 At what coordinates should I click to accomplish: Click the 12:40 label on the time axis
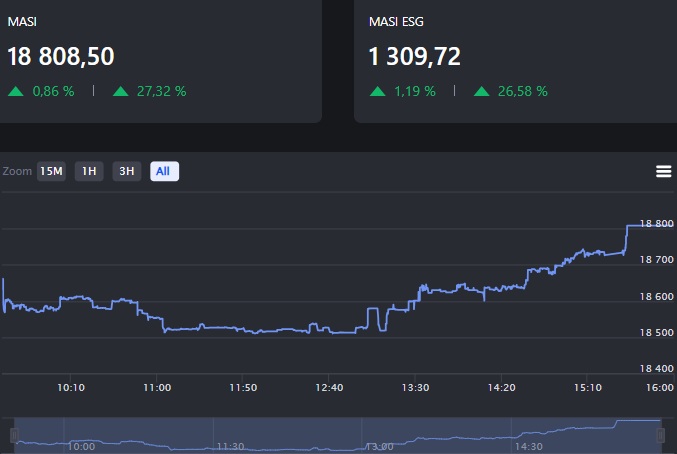tap(329, 387)
